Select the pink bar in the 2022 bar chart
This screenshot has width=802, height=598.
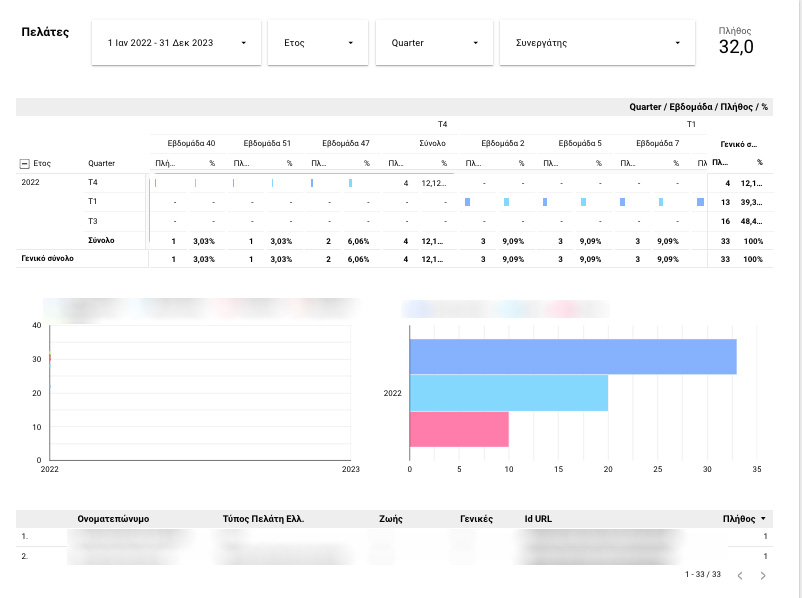tap(459, 429)
